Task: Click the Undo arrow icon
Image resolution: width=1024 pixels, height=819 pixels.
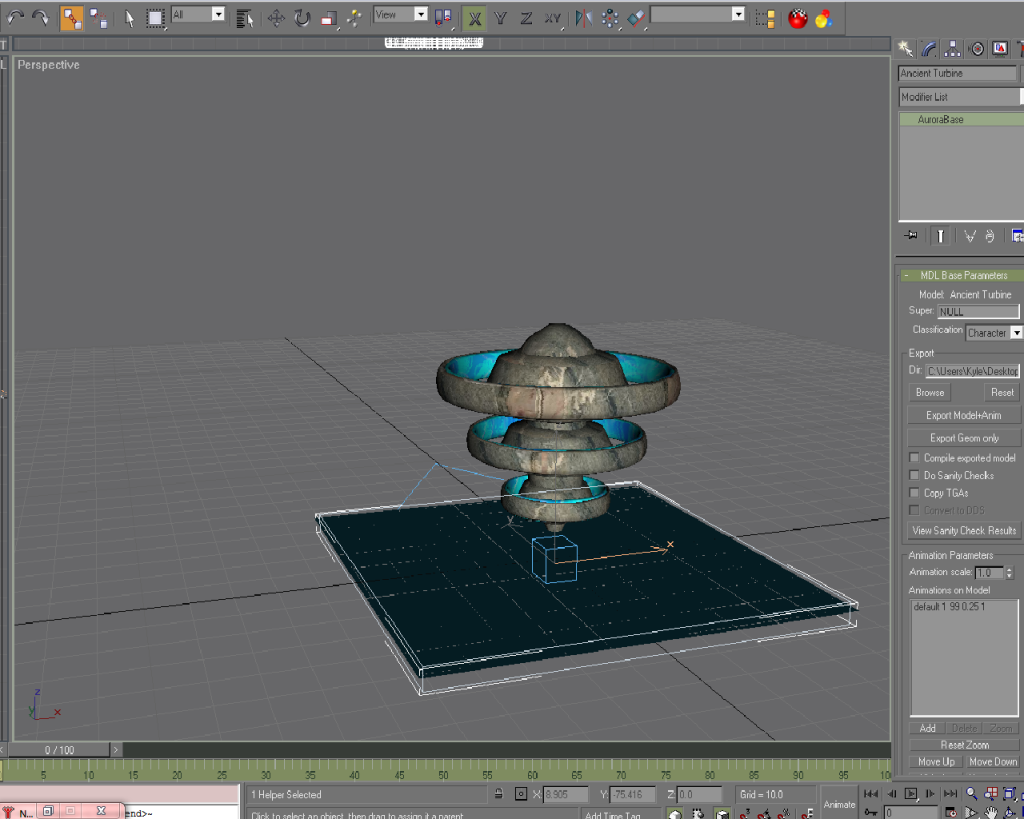Action: [x=17, y=18]
